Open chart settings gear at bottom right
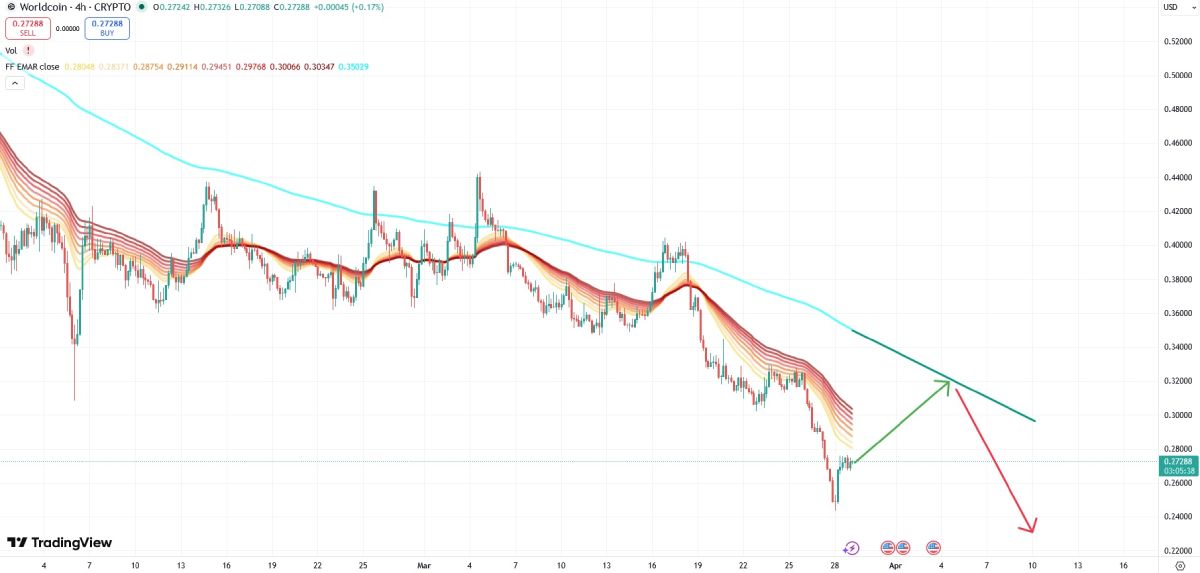This screenshot has width=1200, height=573. pos(1180,565)
